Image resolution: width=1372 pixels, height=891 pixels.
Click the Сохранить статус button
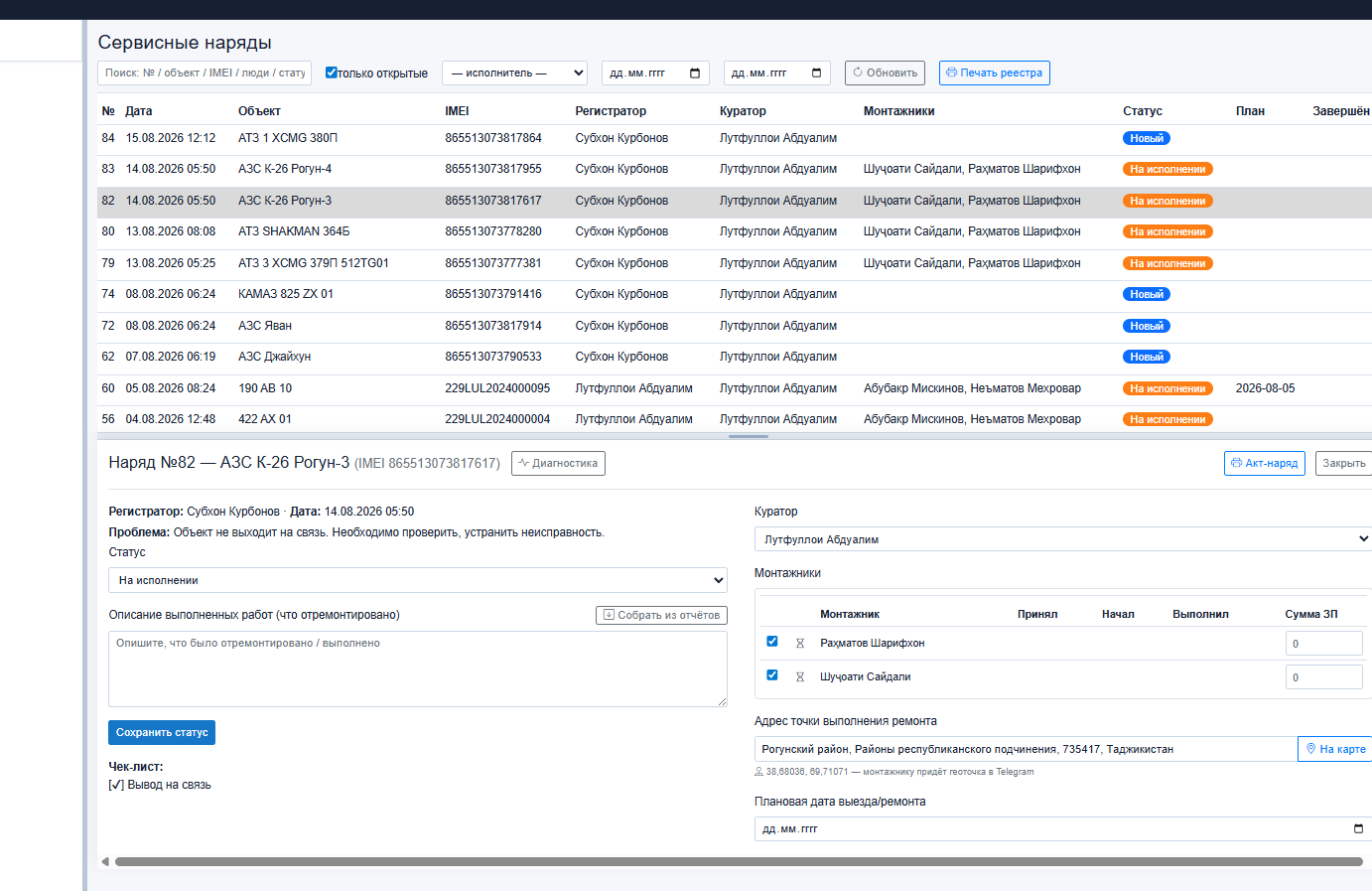(162, 733)
